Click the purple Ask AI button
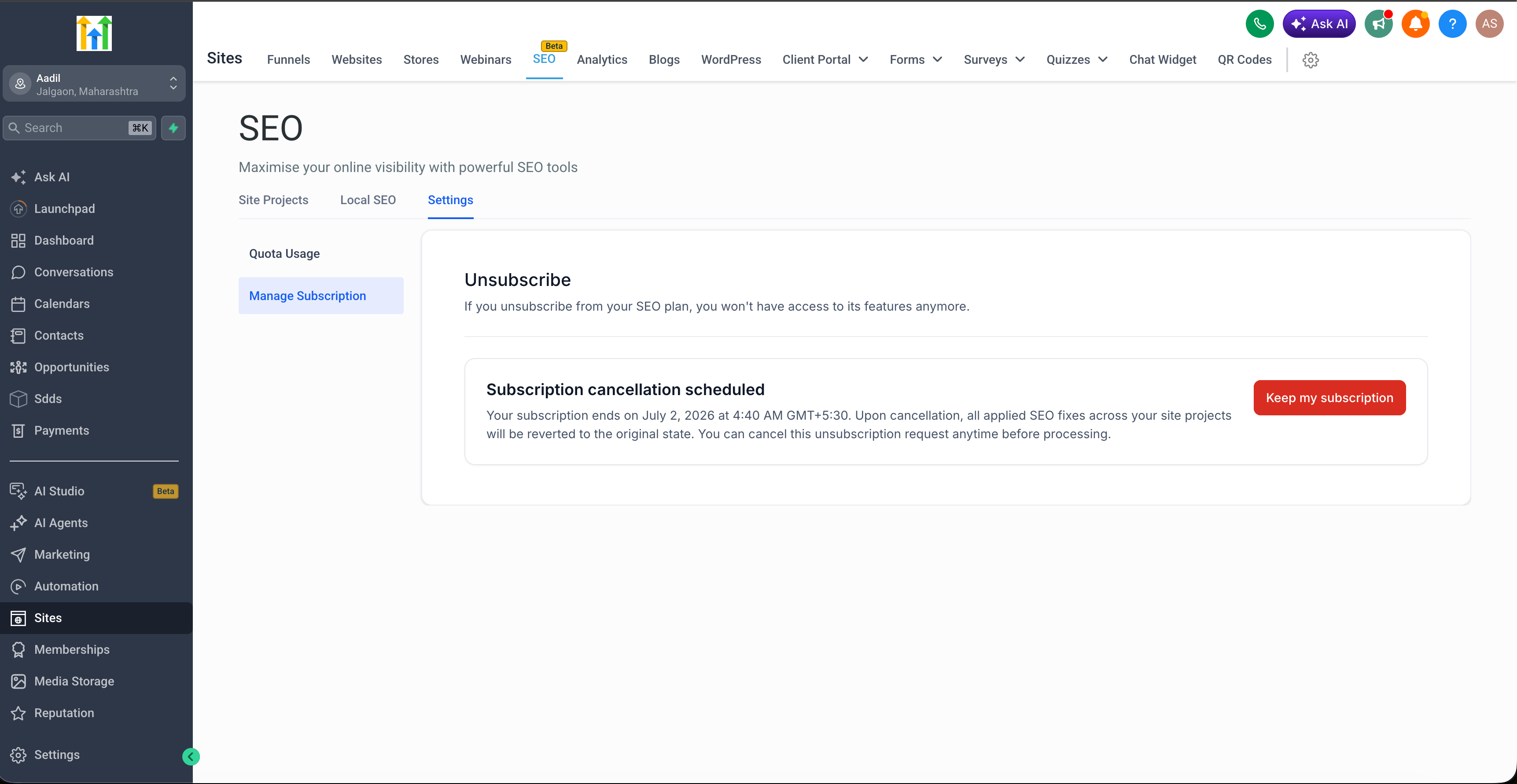This screenshot has height=784, width=1517. (x=1319, y=24)
